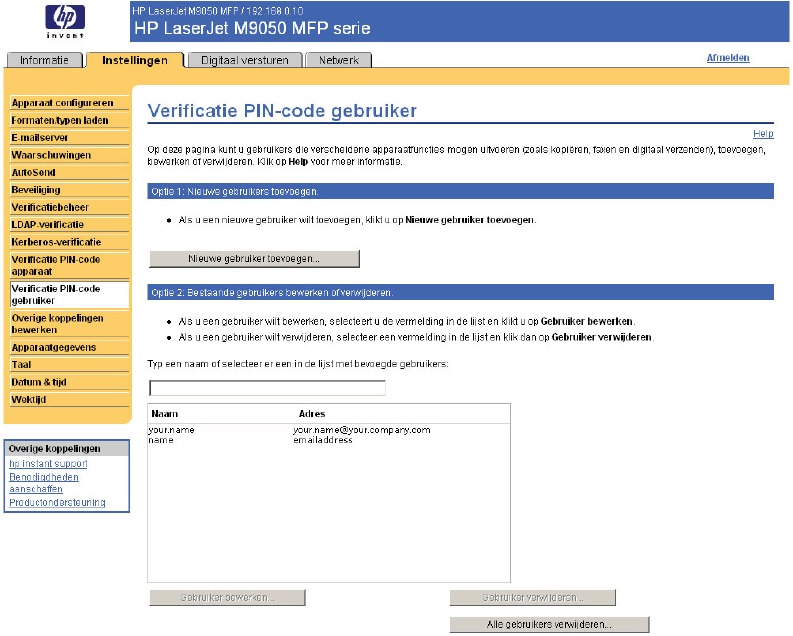Click Gebruiker bewerken button
Viewport: 793px width, 636px height.
click(x=228, y=598)
